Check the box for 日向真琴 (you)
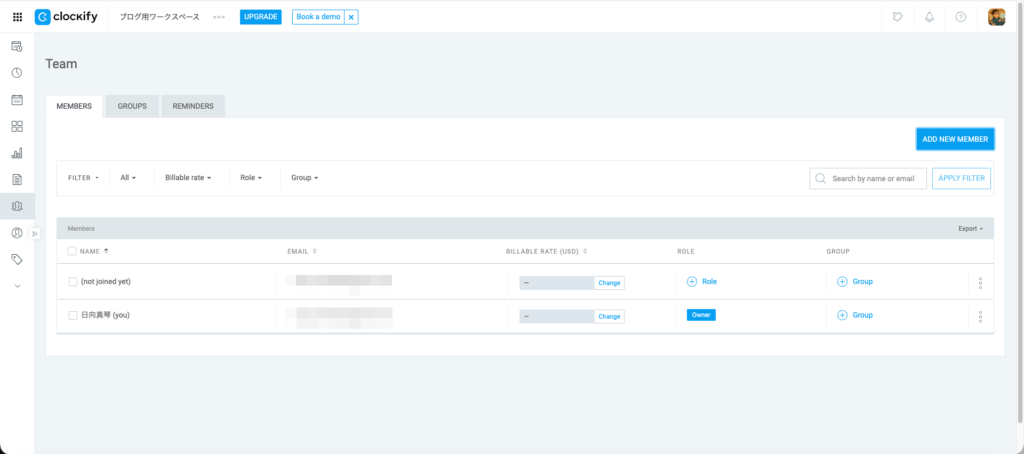 [x=73, y=315]
